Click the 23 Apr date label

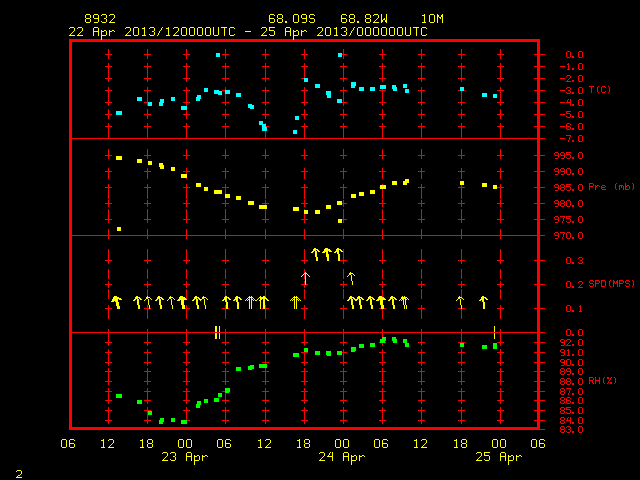(184, 457)
